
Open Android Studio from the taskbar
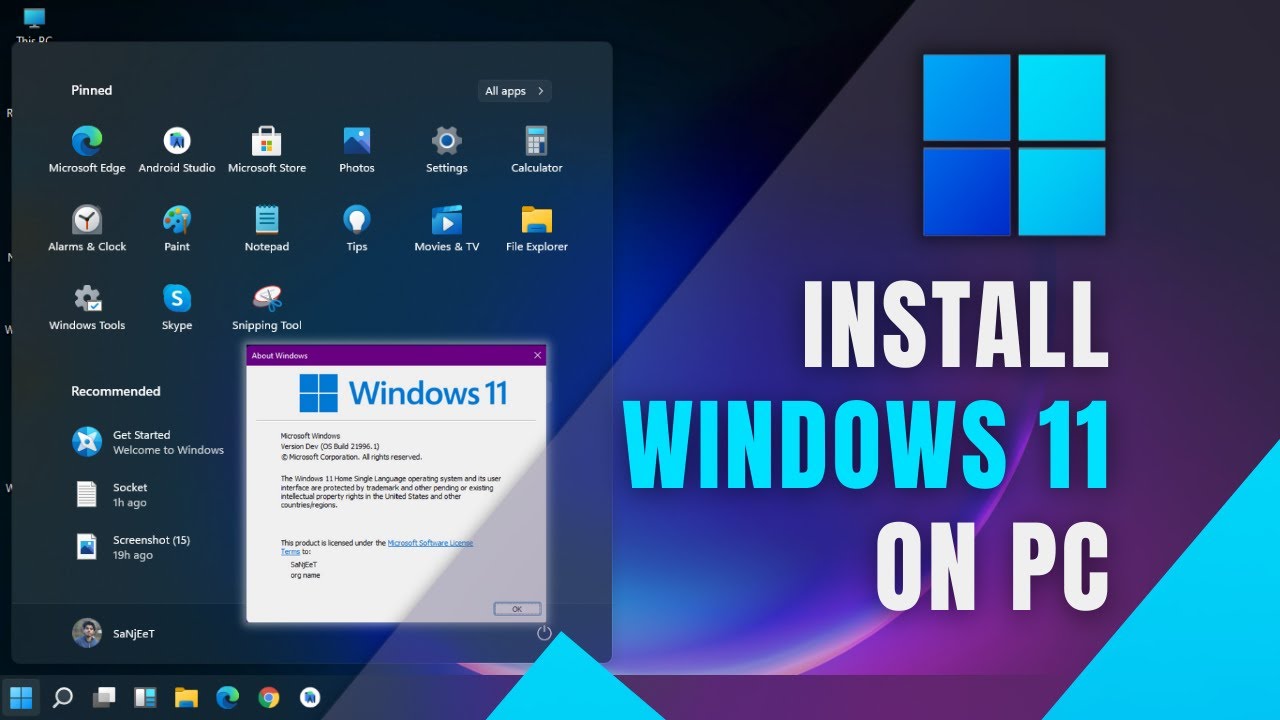tap(310, 697)
